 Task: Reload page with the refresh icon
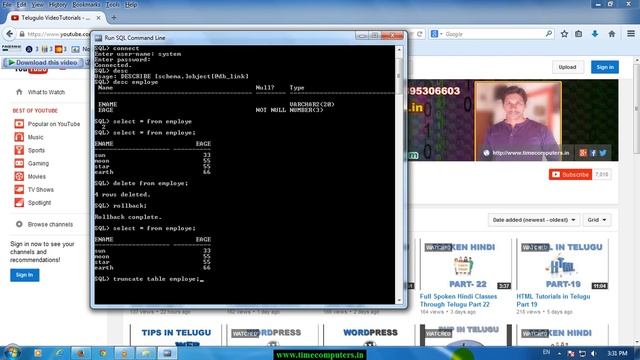pyautogui.click(x=419, y=34)
